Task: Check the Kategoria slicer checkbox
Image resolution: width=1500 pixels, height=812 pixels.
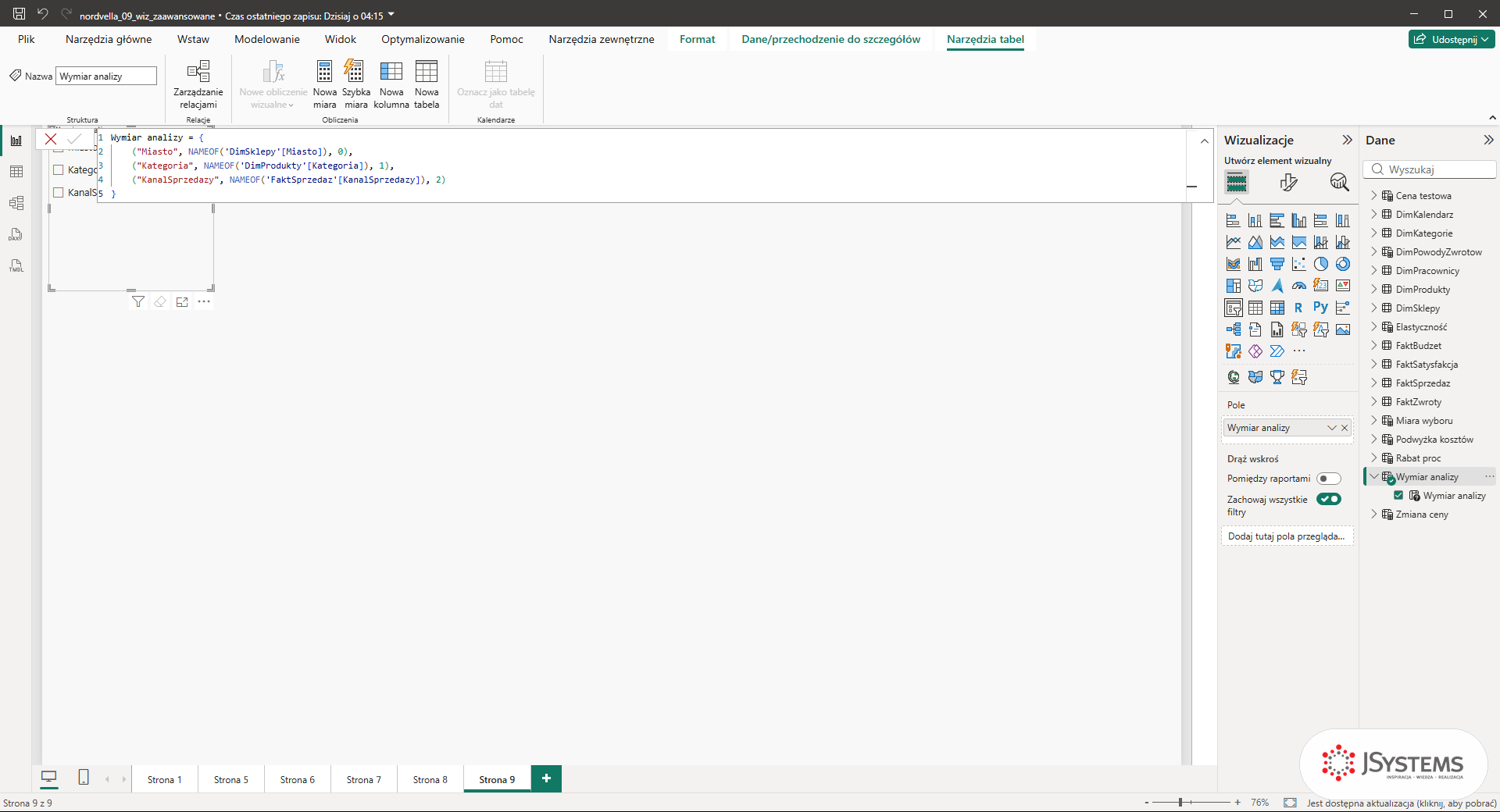Action: pos(58,169)
